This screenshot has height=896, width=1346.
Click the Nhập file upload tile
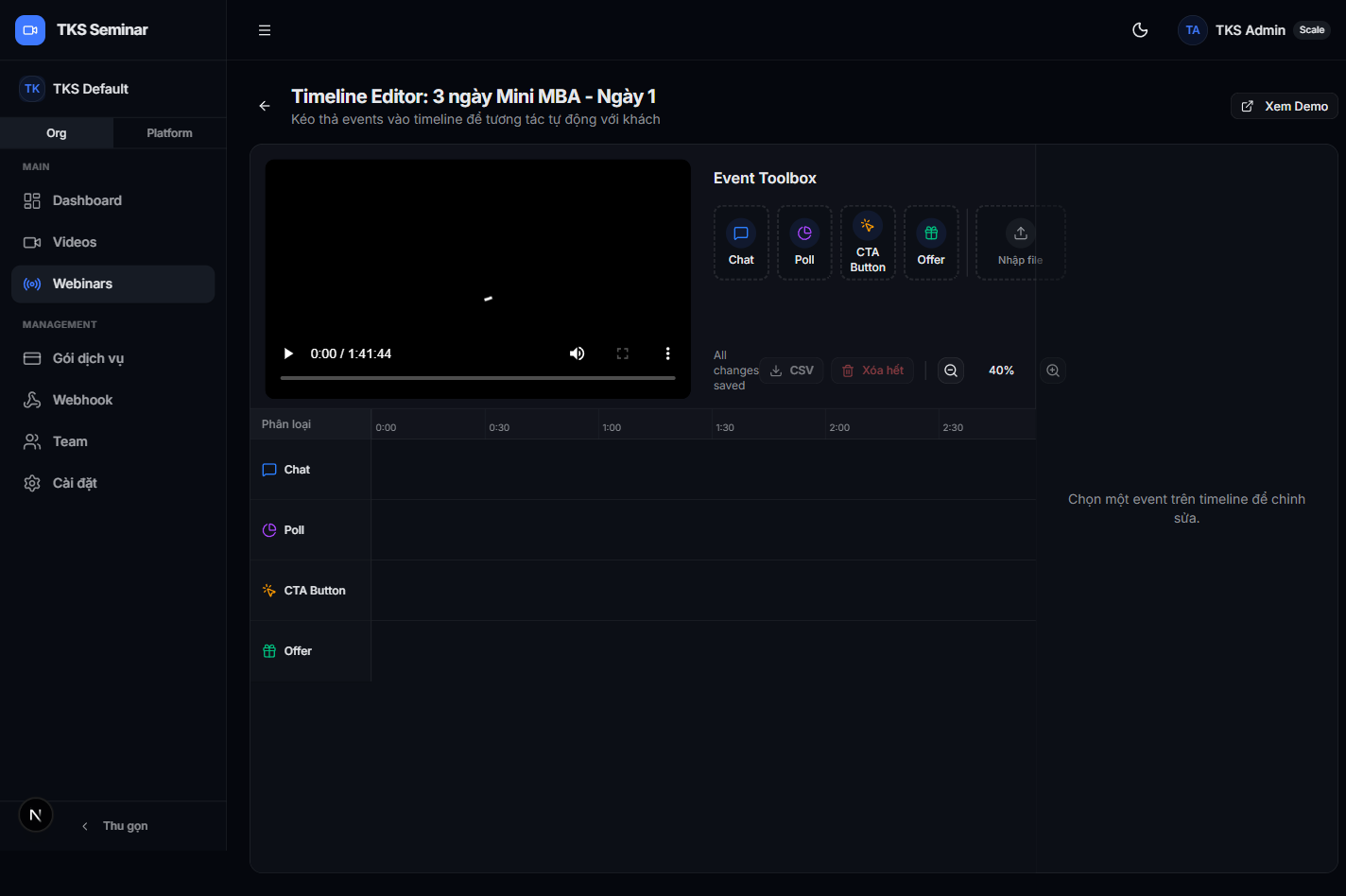1021,243
